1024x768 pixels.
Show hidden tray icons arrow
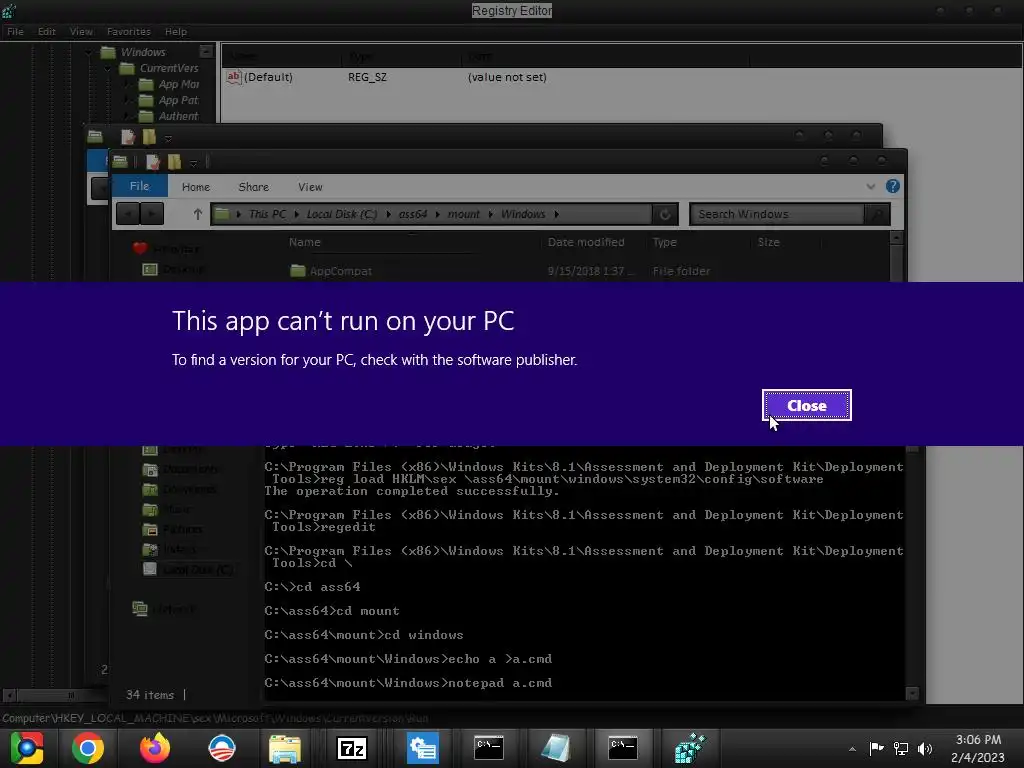coord(852,749)
